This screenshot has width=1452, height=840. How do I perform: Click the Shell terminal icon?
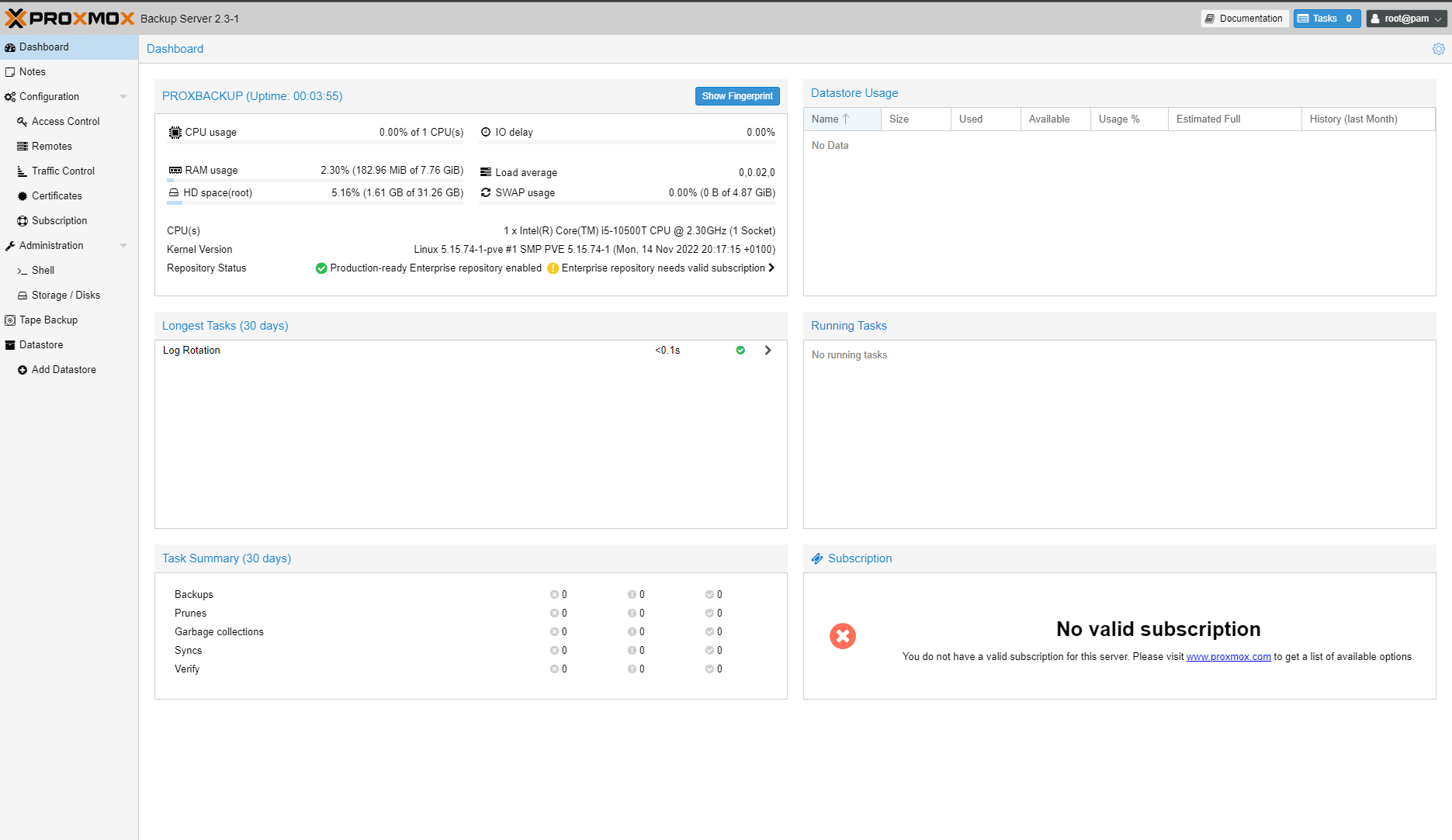coord(23,271)
